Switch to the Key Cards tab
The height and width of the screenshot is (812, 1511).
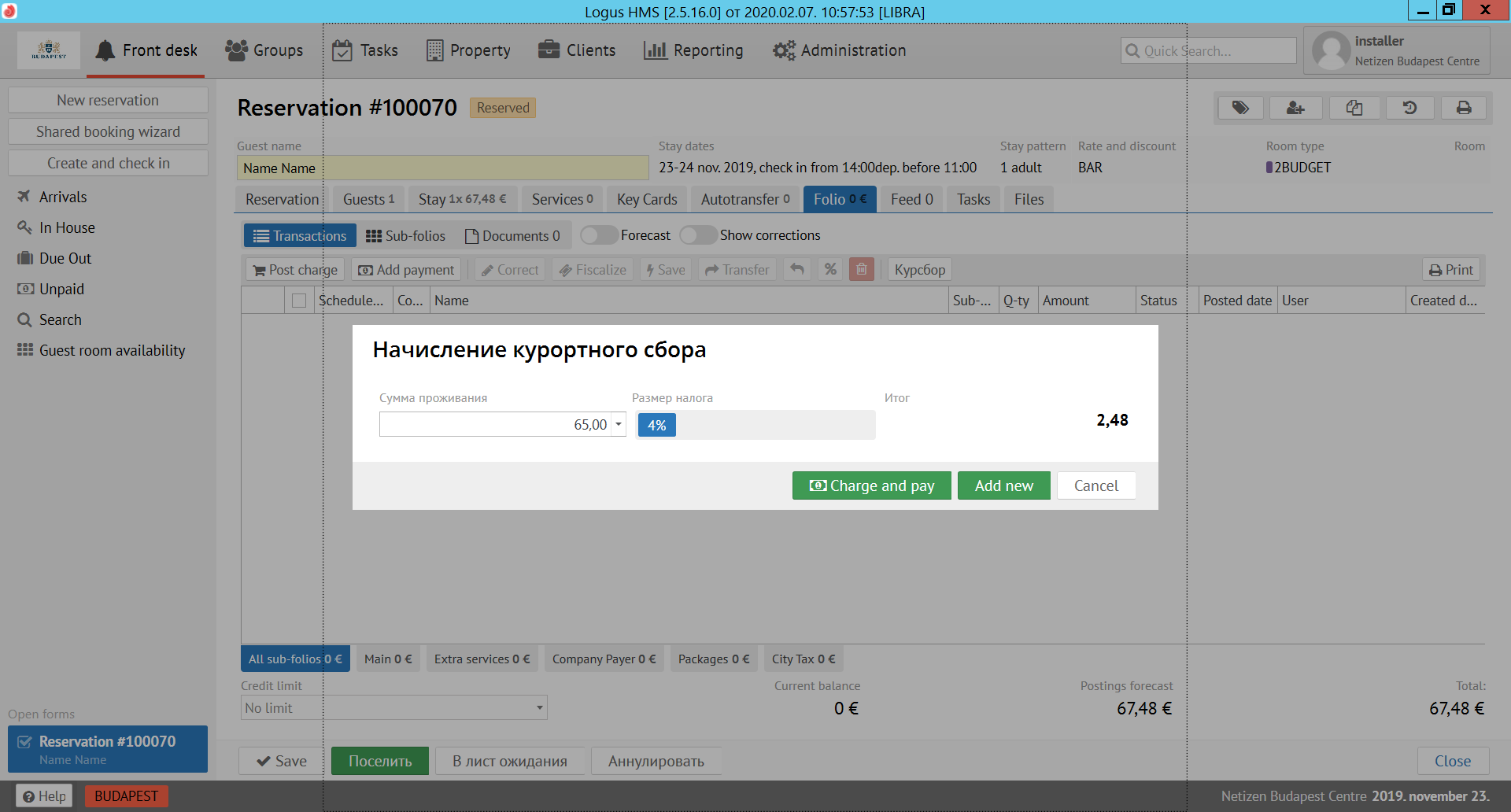(647, 200)
